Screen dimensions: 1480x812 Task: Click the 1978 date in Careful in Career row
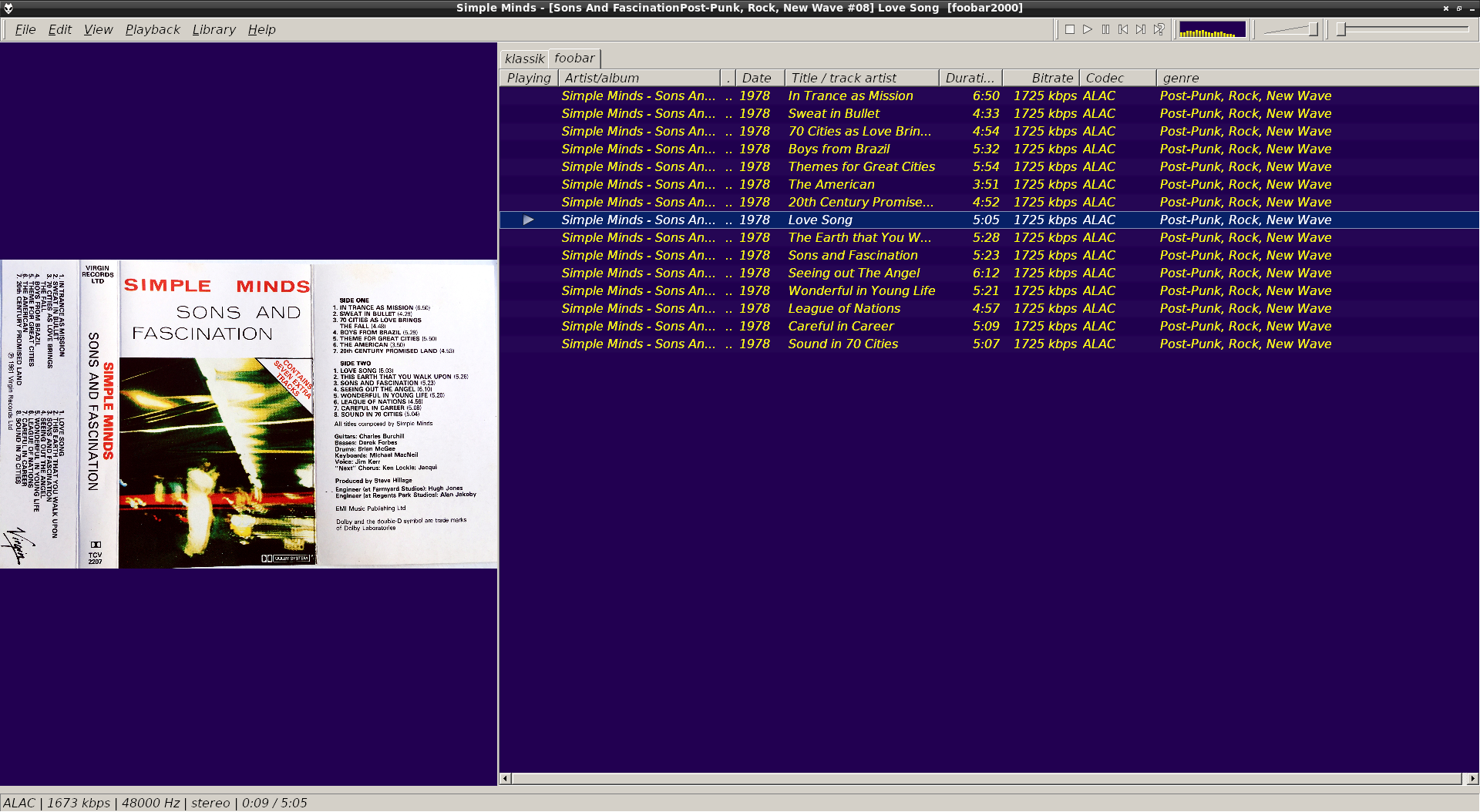(754, 327)
